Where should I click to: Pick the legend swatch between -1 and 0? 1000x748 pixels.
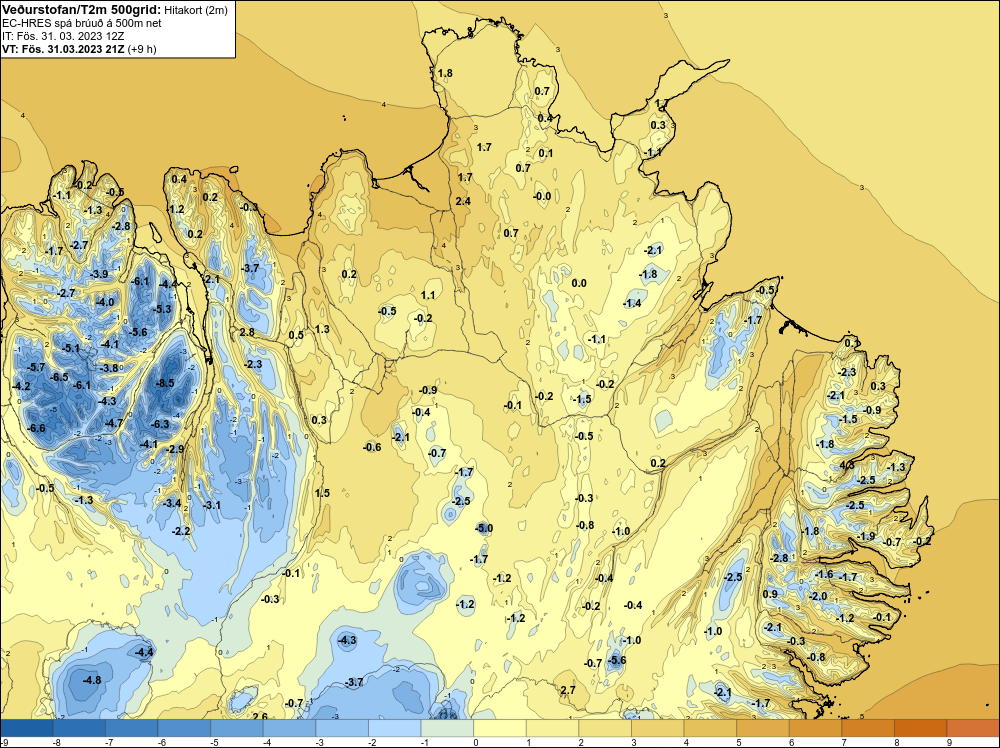[448, 728]
